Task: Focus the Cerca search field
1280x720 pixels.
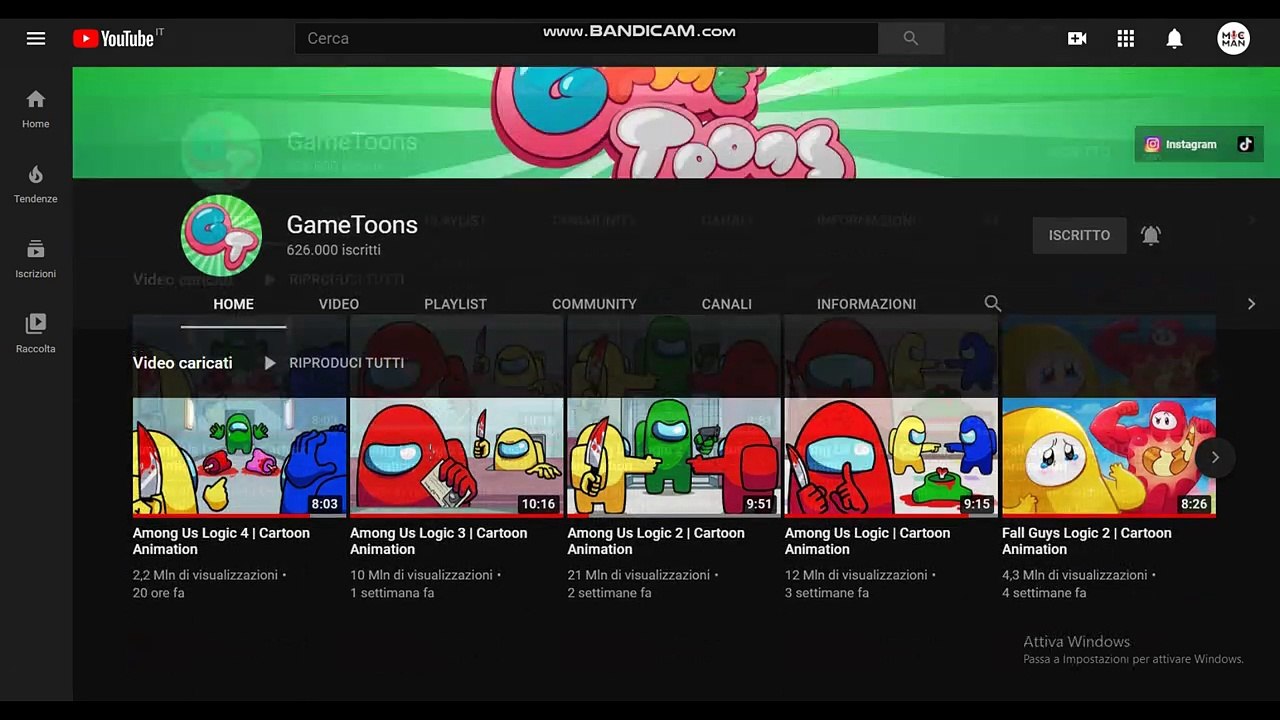Action: 586,38
